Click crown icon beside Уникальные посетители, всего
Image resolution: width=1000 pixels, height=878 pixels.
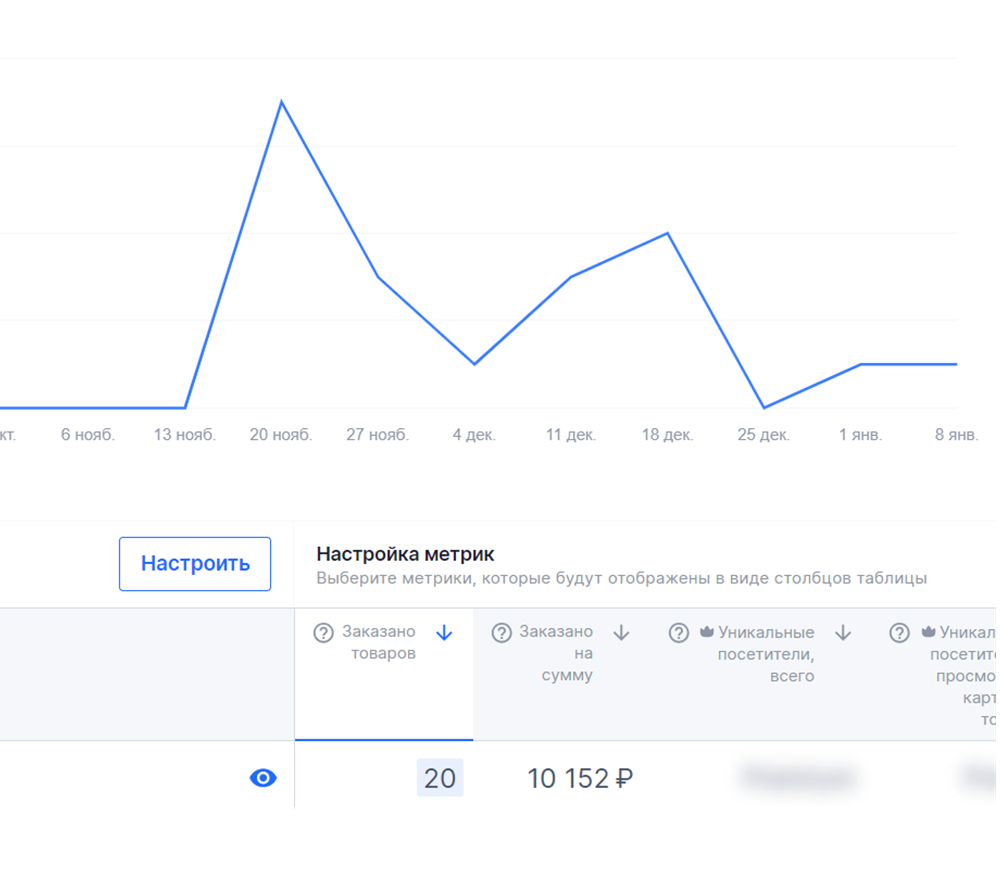click(707, 632)
